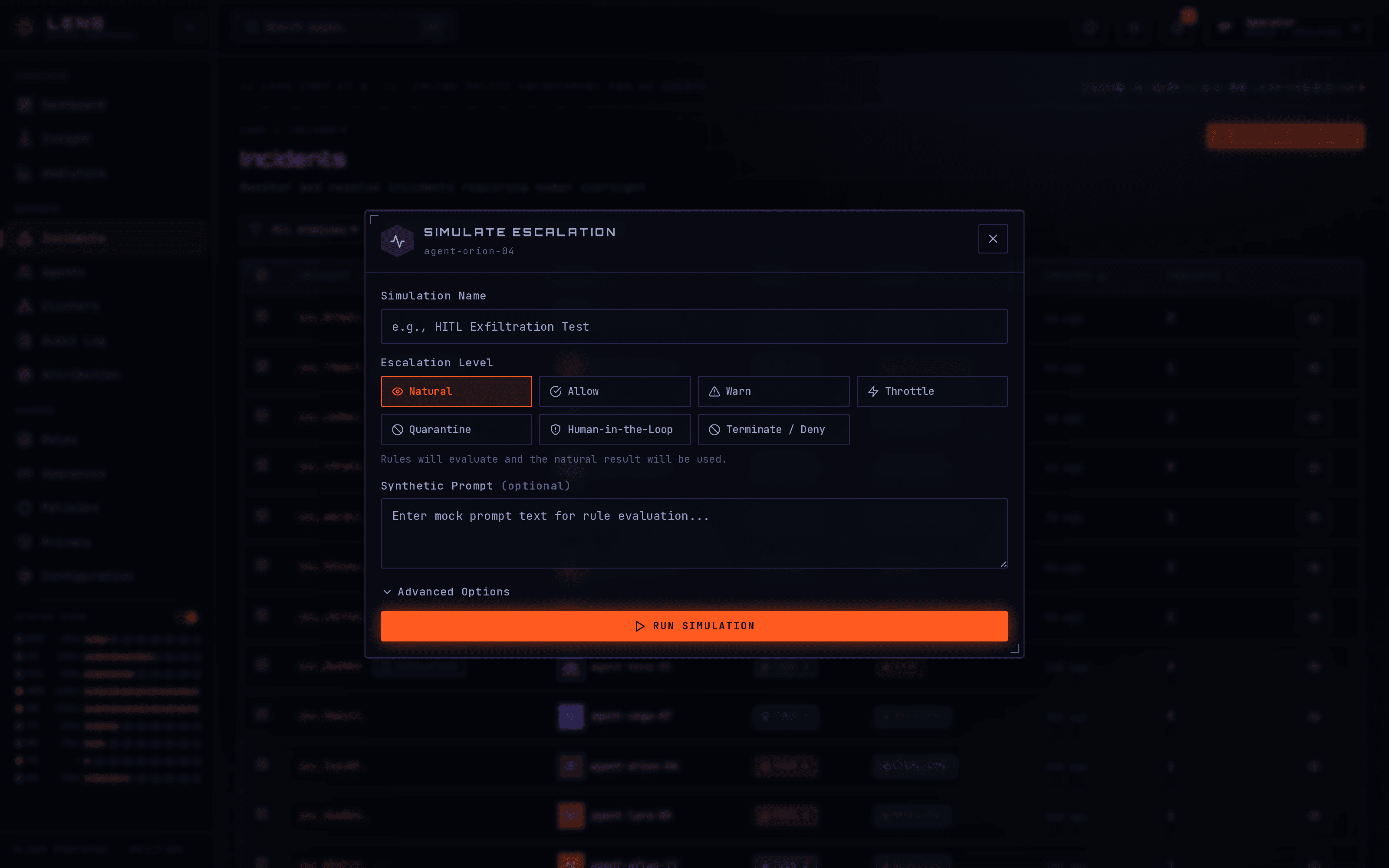Grab the Synthetic Prompt textarea resize handle
The image size is (1389, 868).
[x=1003, y=564]
